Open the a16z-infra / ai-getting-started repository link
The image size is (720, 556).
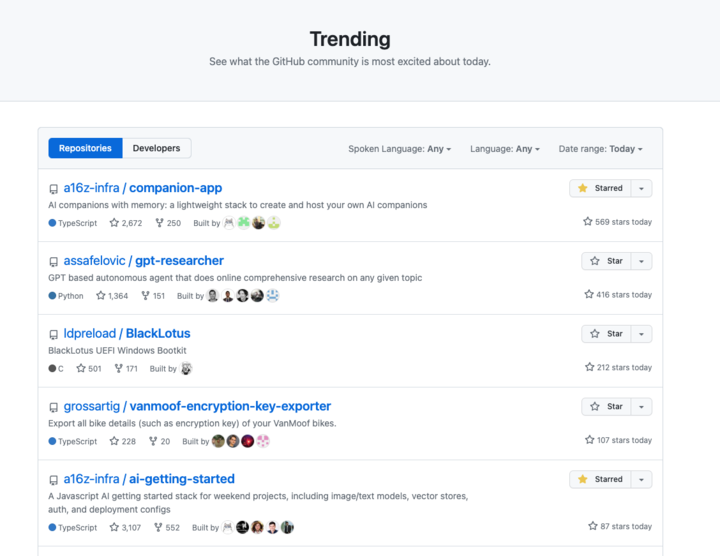(x=149, y=479)
